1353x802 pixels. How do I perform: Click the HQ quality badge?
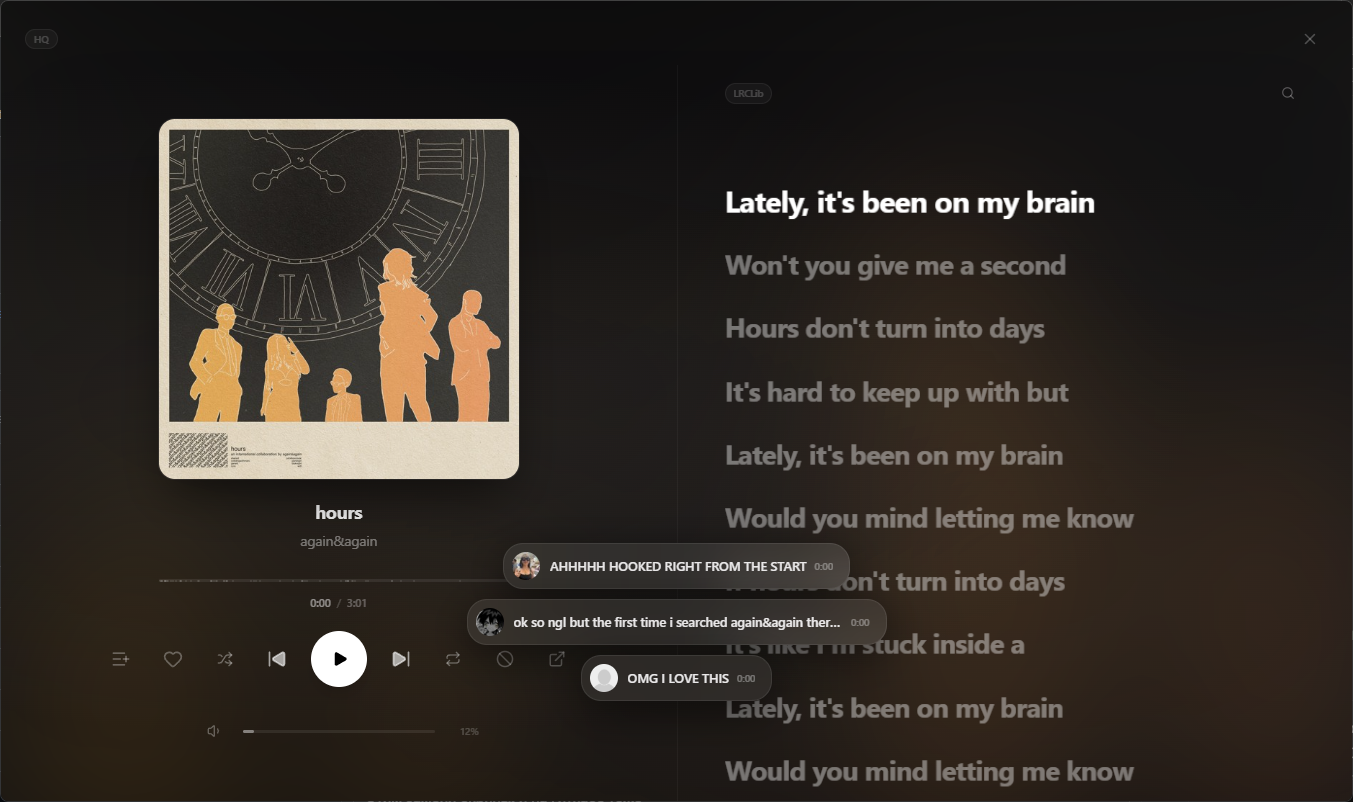click(41, 39)
